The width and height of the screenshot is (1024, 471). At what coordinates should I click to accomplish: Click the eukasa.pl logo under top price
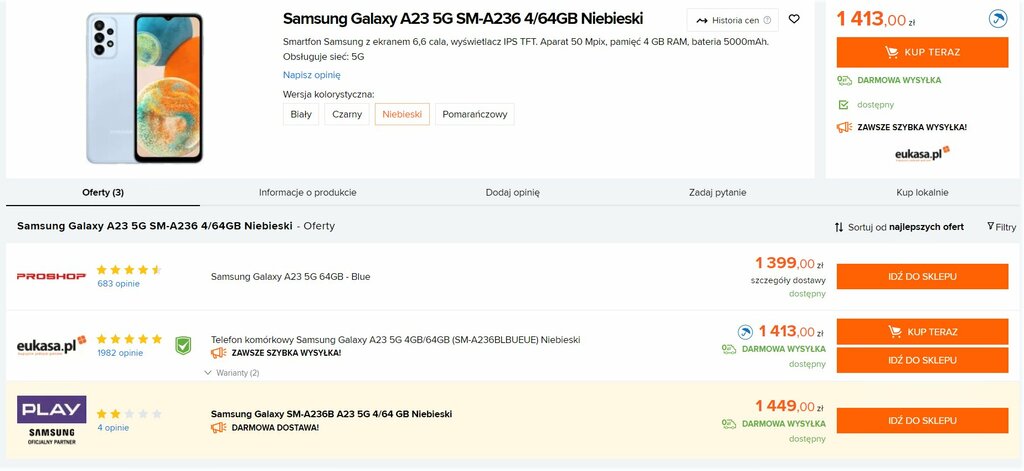click(922, 154)
